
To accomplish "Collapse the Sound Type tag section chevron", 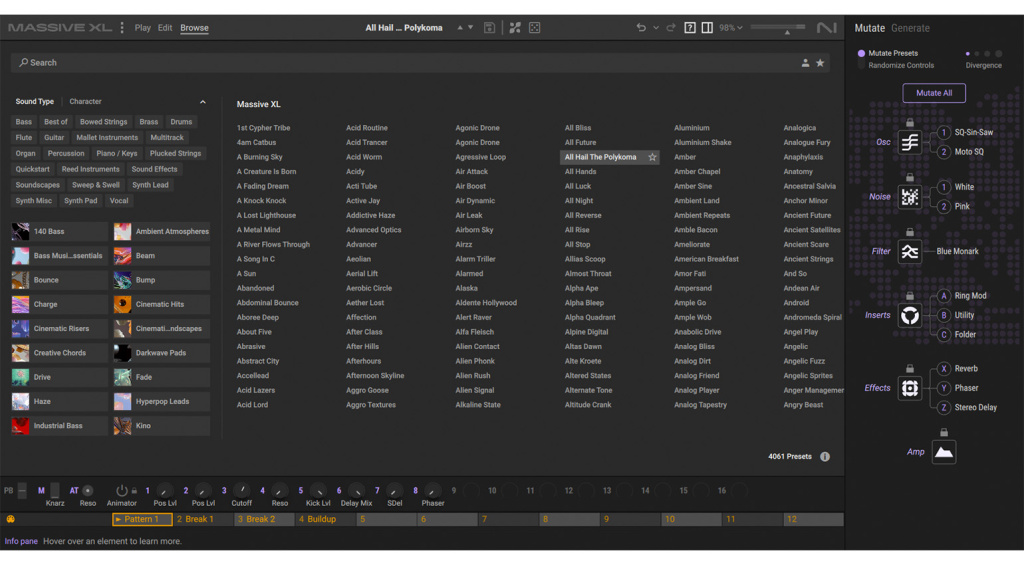I will [202, 102].
